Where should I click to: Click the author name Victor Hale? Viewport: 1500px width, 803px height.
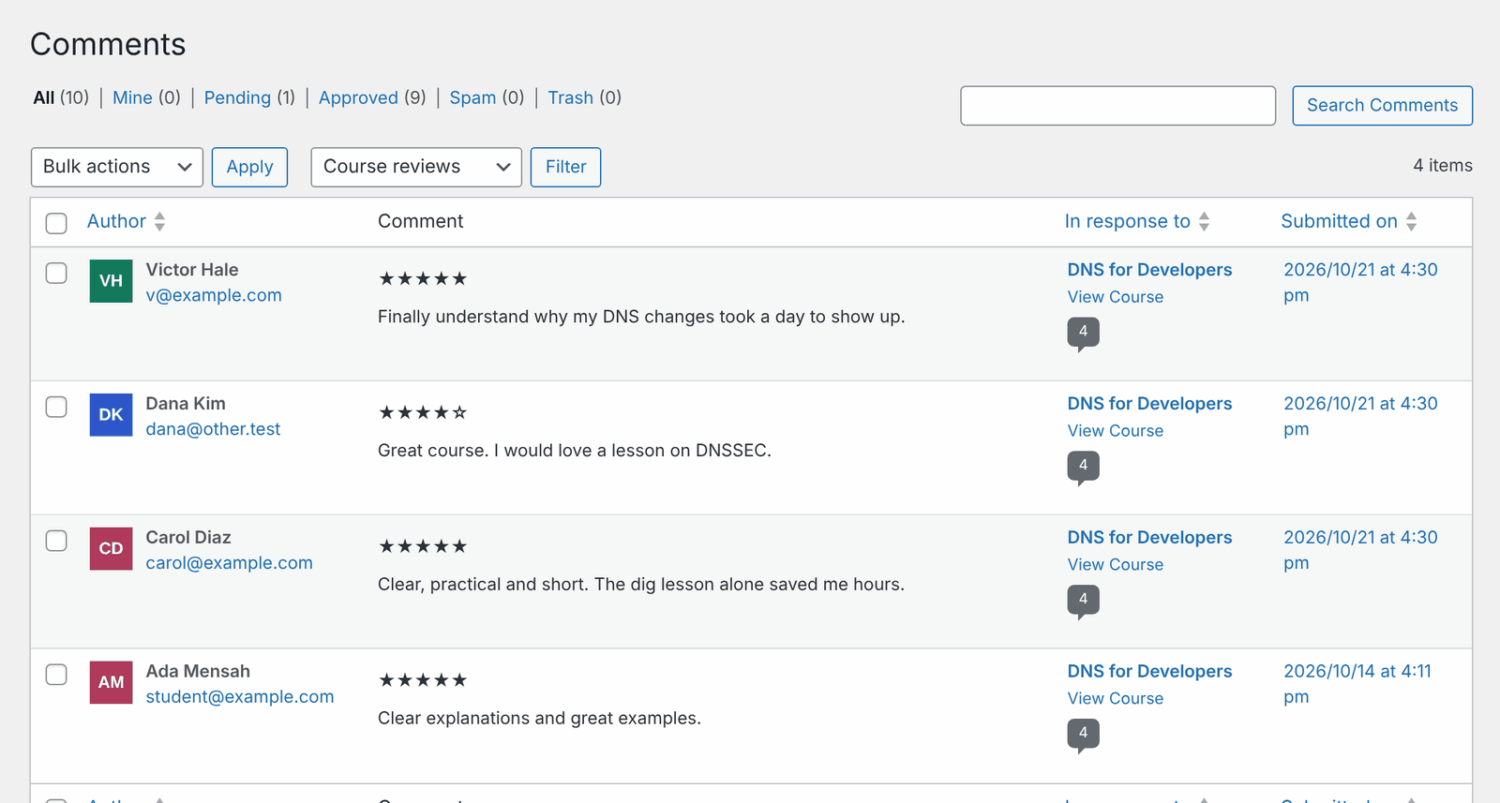pos(192,270)
